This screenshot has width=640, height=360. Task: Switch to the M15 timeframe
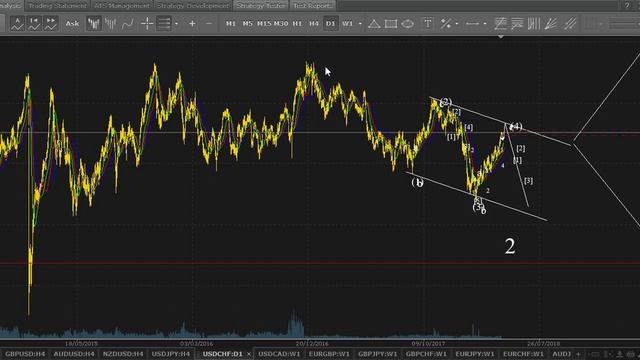[264, 24]
